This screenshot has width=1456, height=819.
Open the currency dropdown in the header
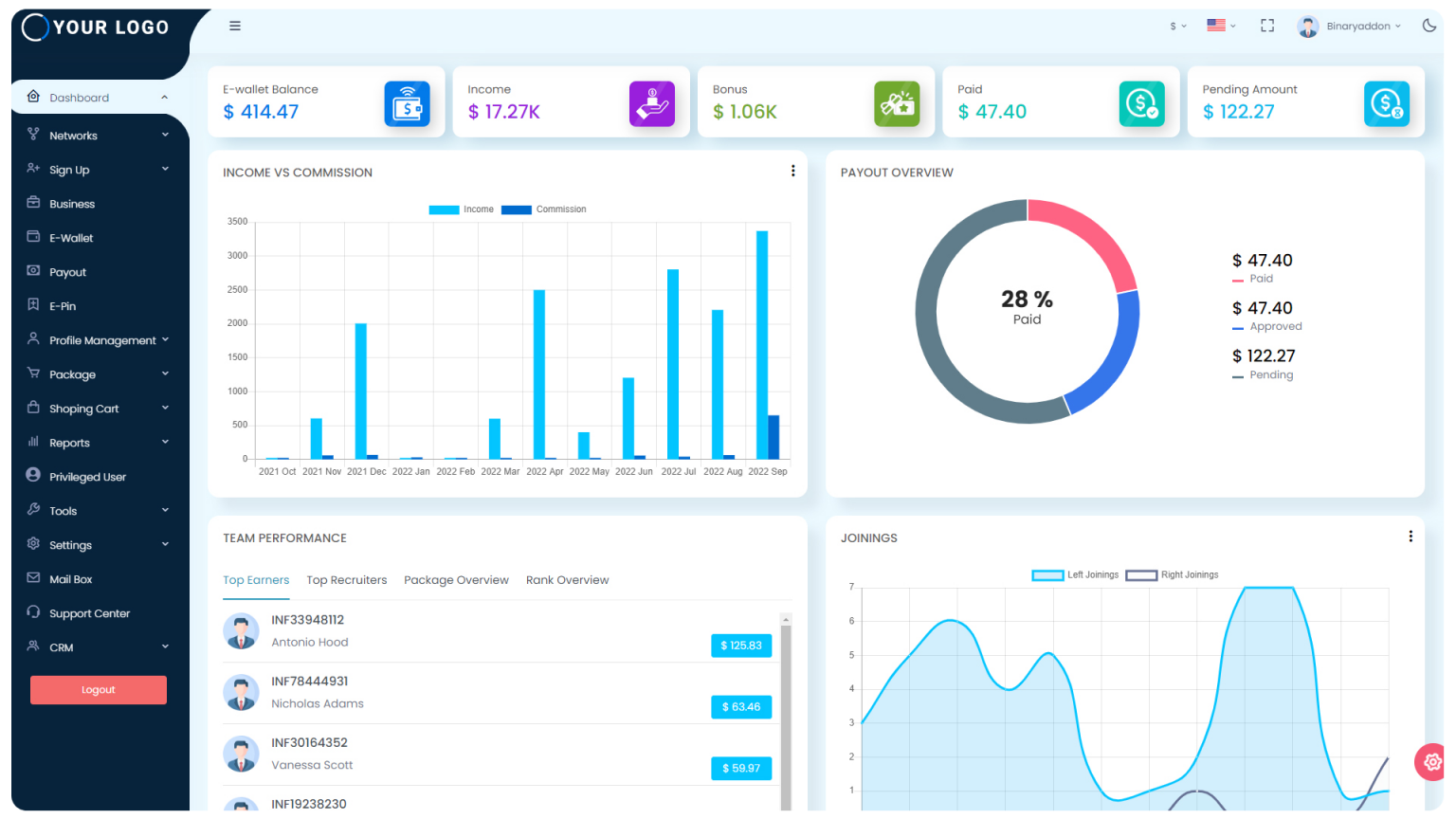[x=1175, y=27]
